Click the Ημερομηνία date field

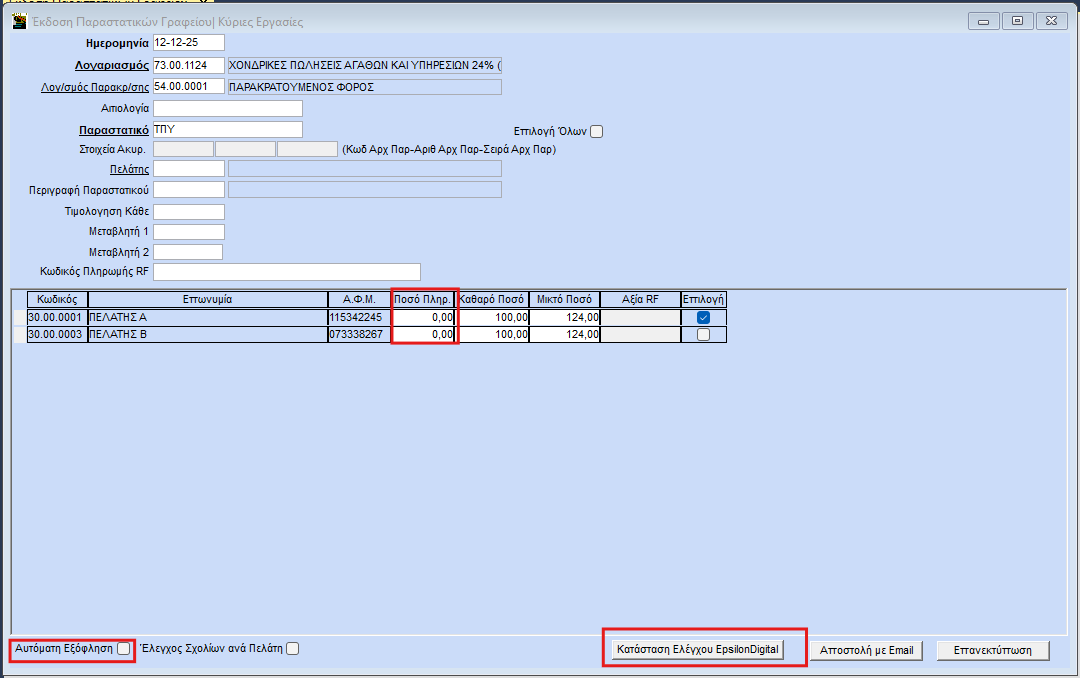[x=188, y=43]
